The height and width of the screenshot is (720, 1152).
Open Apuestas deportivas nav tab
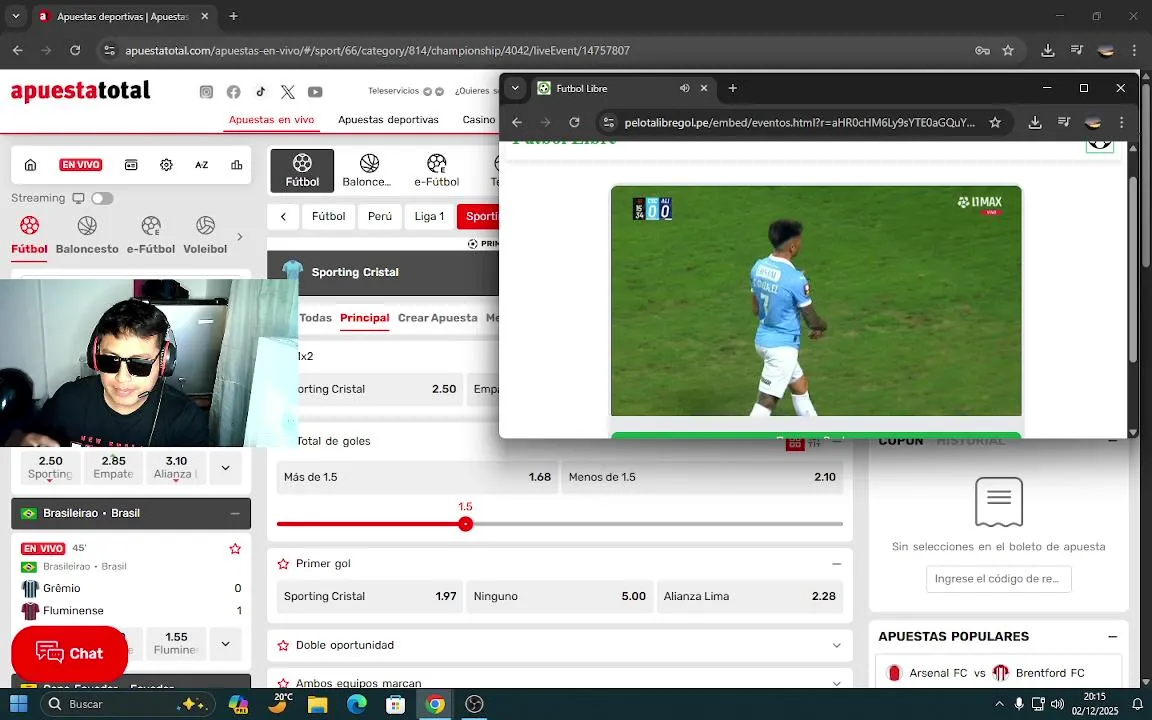pyautogui.click(x=388, y=119)
